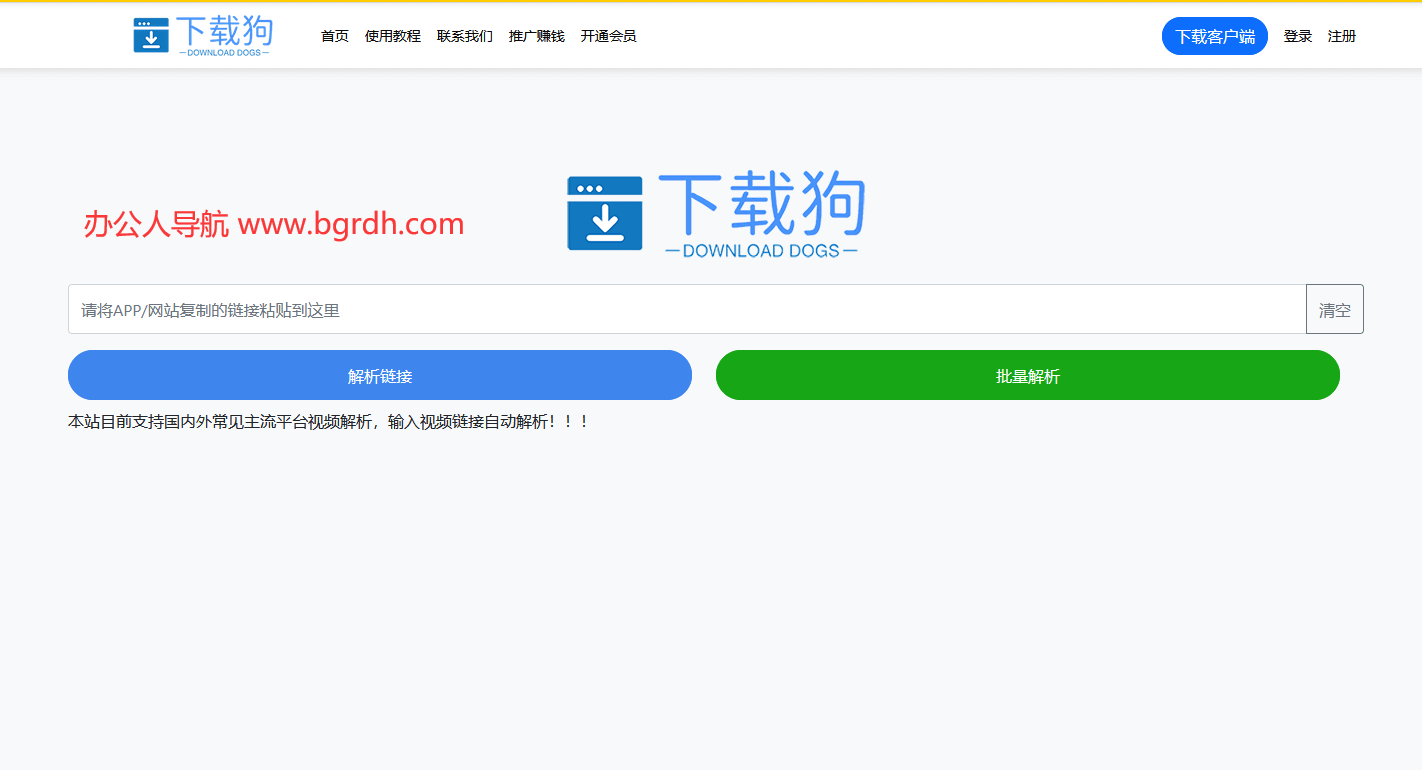Open the 注册 link
1422x770 pixels.
tap(1342, 36)
